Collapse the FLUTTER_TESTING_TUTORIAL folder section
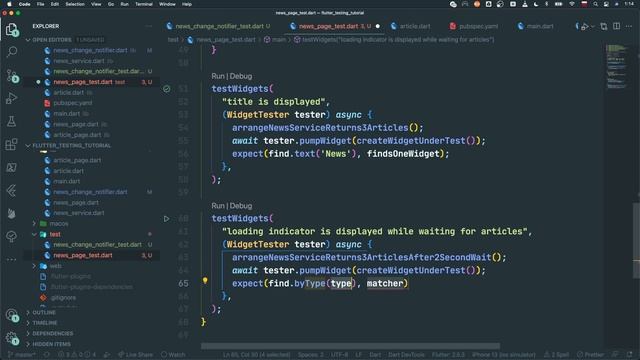 (x=28, y=146)
